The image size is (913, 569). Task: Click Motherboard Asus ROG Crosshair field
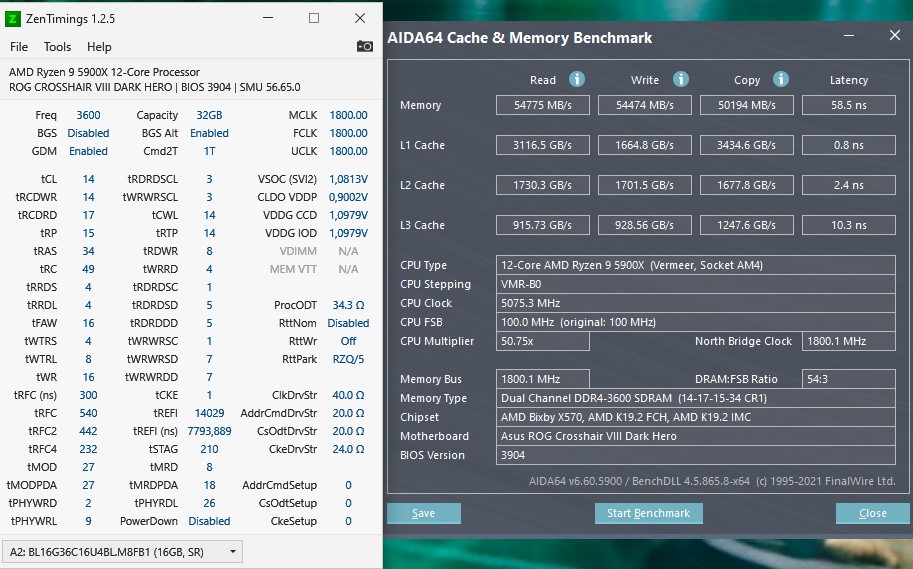click(696, 436)
